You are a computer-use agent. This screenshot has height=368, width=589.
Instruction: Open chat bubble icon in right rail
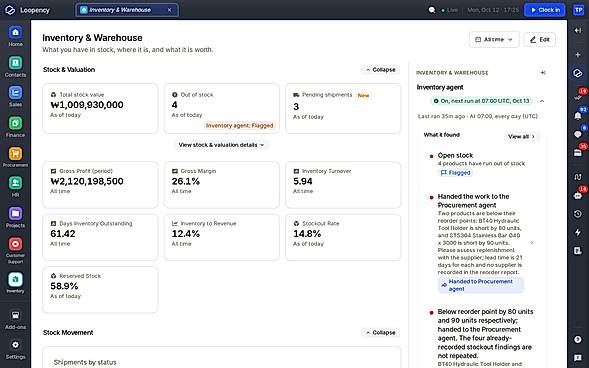[x=578, y=134]
